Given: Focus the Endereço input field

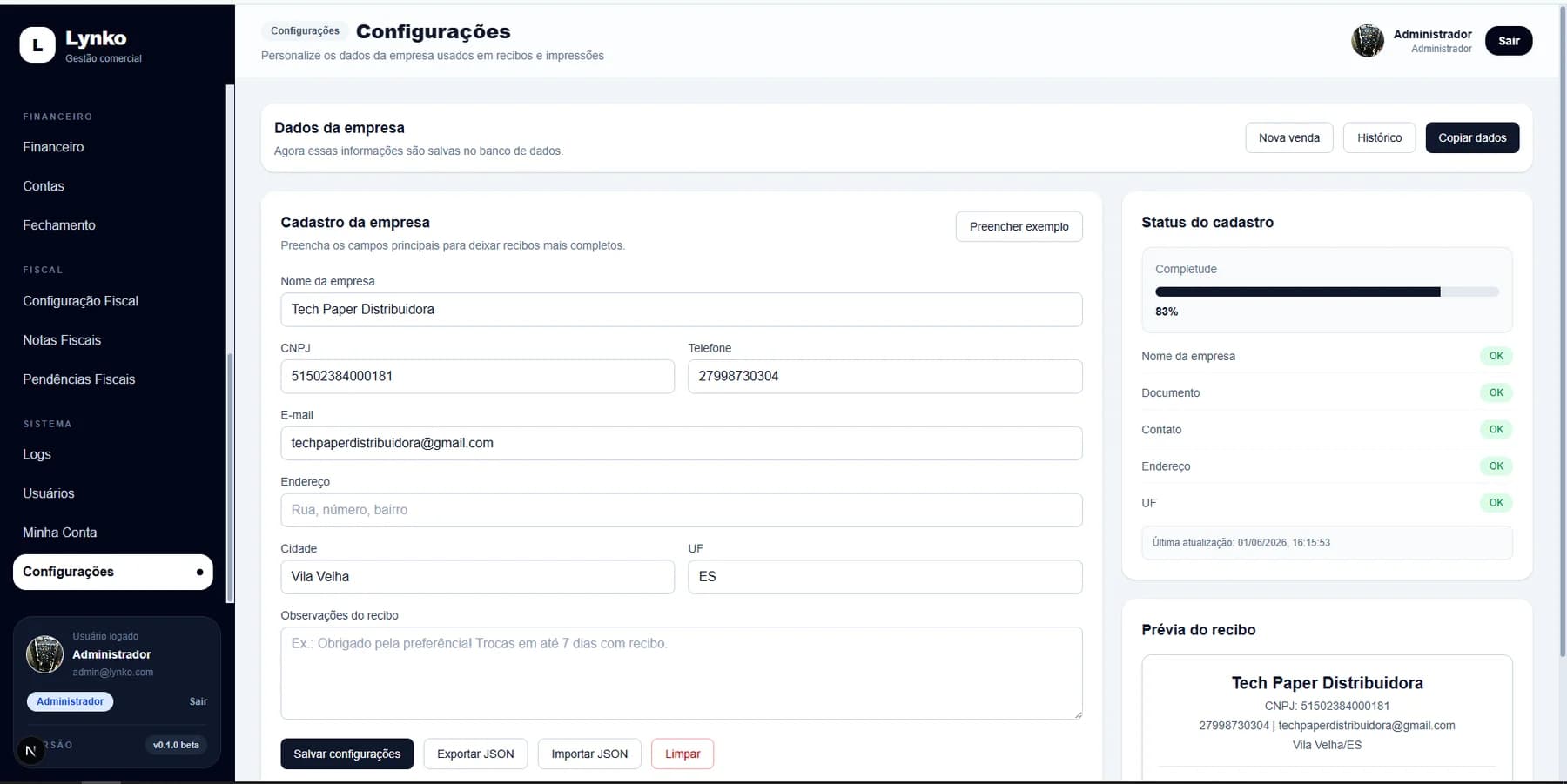Looking at the screenshot, I should click(681, 510).
